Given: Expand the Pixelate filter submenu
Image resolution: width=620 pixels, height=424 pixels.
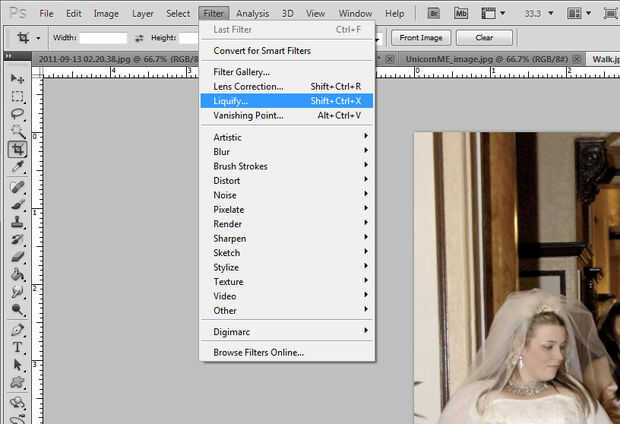Looking at the screenshot, I should click(287, 210).
